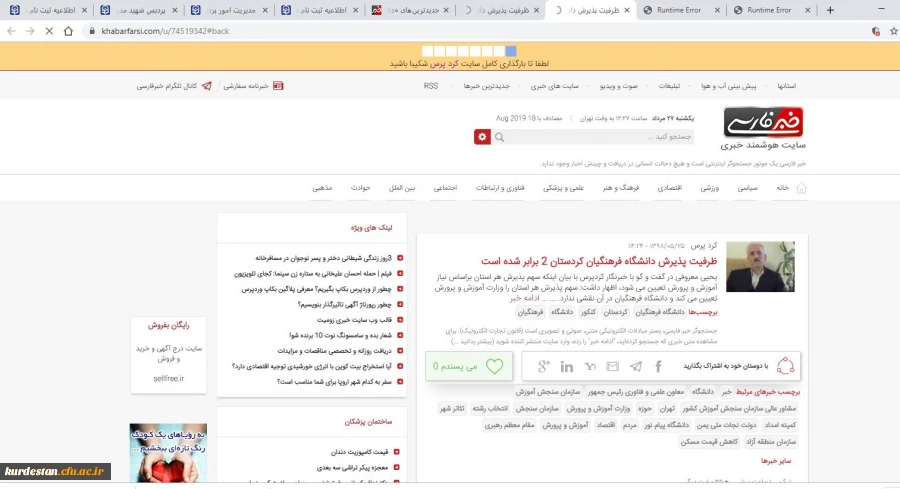The image size is (900, 489).
Task: Click the magnifier search icon
Action: tap(499, 137)
